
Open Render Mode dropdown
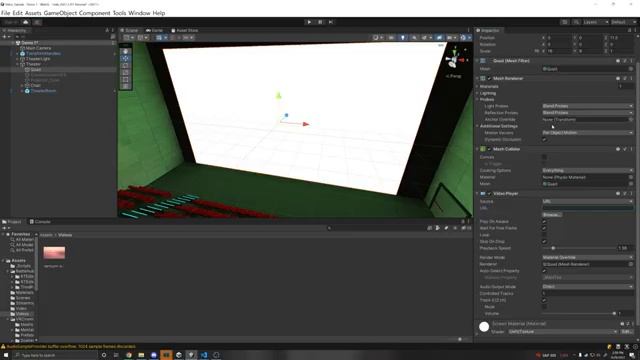click(x=587, y=258)
